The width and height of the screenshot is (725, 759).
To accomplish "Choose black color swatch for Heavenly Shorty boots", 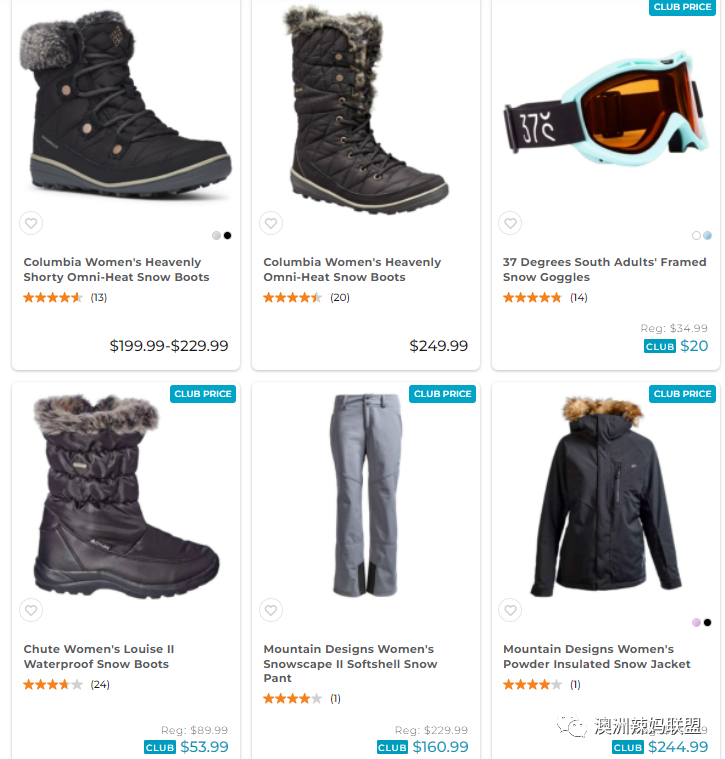I will click(227, 235).
